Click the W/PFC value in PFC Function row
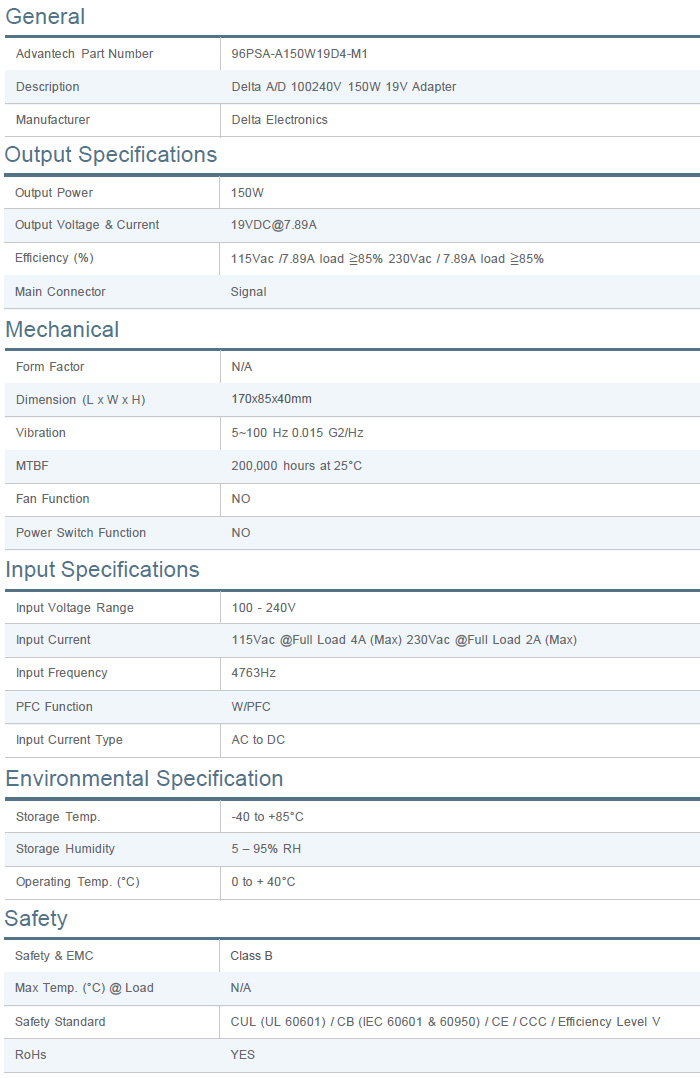This screenshot has height=1078, width=700. (251, 707)
